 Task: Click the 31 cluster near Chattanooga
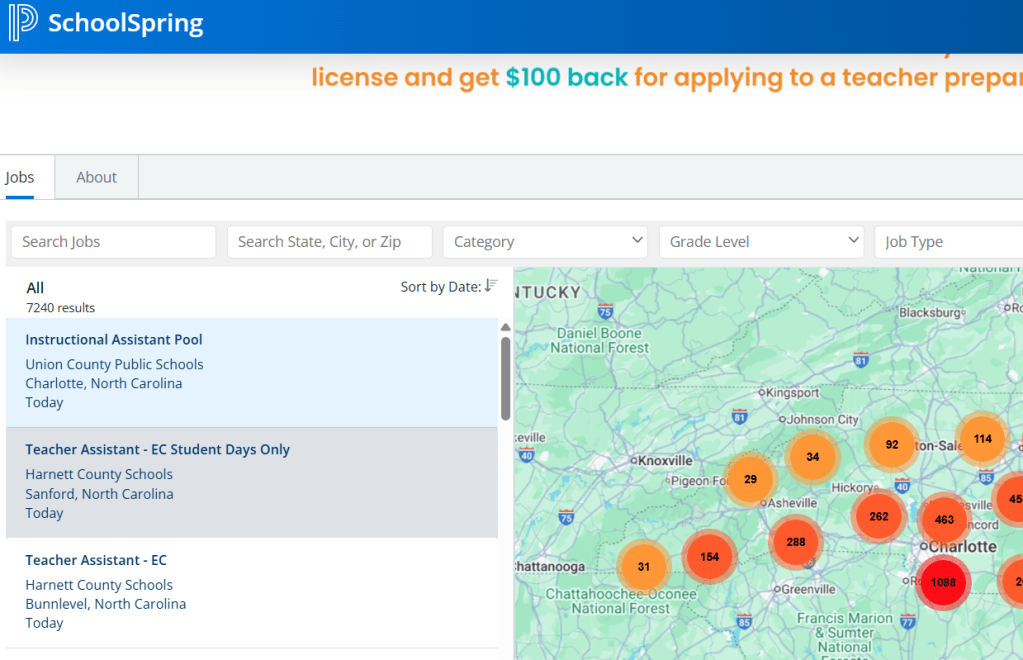[x=643, y=567]
